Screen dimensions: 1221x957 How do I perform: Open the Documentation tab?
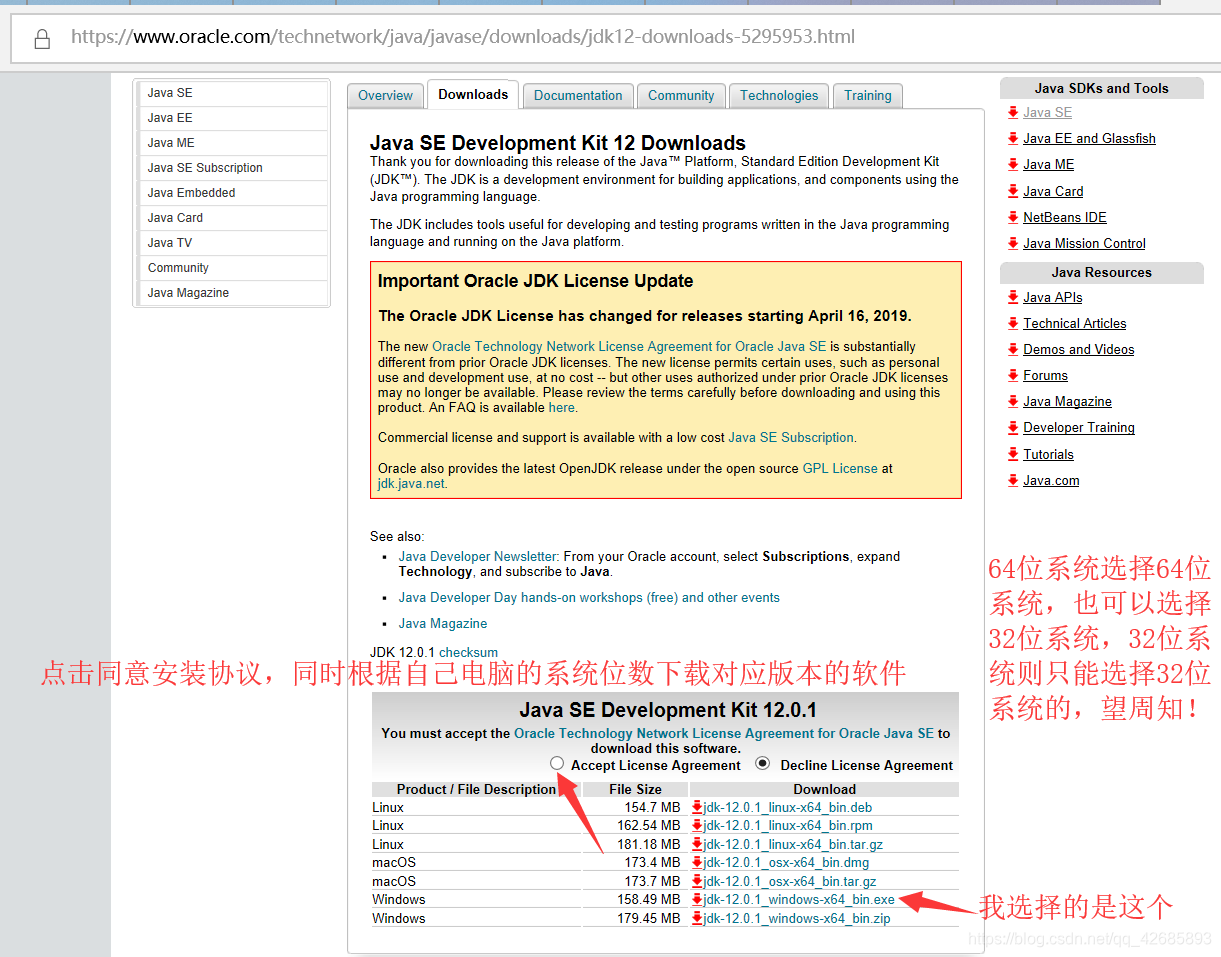click(x=578, y=96)
